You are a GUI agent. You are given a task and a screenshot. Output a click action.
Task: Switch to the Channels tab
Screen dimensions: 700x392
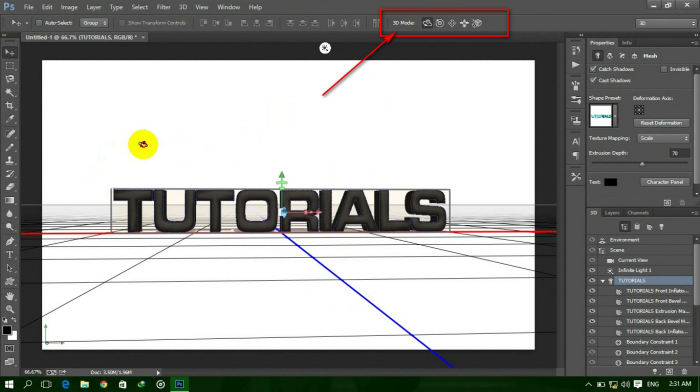click(x=638, y=213)
